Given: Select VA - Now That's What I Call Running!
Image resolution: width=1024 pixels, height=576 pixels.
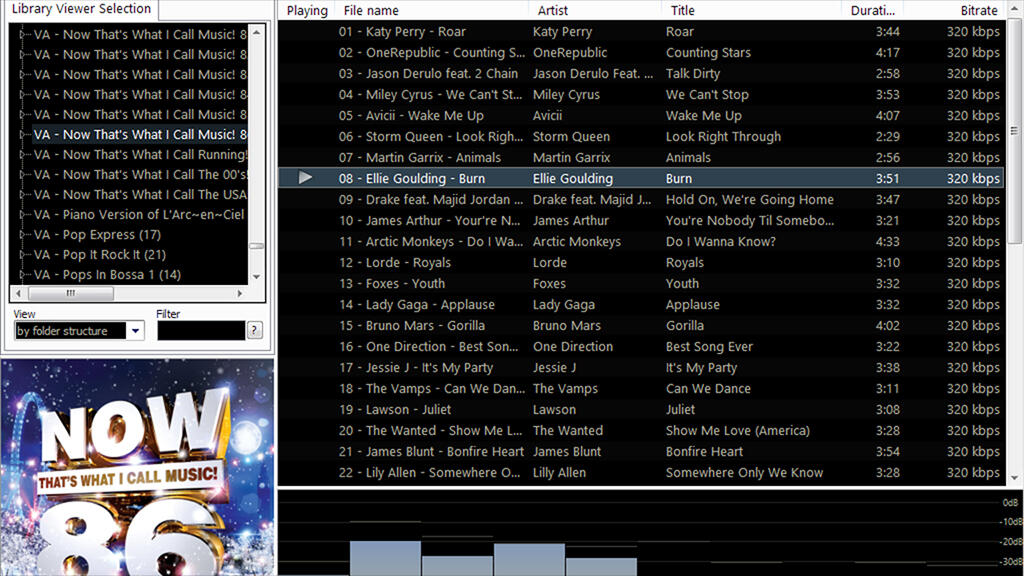Looking at the screenshot, I should [140, 155].
